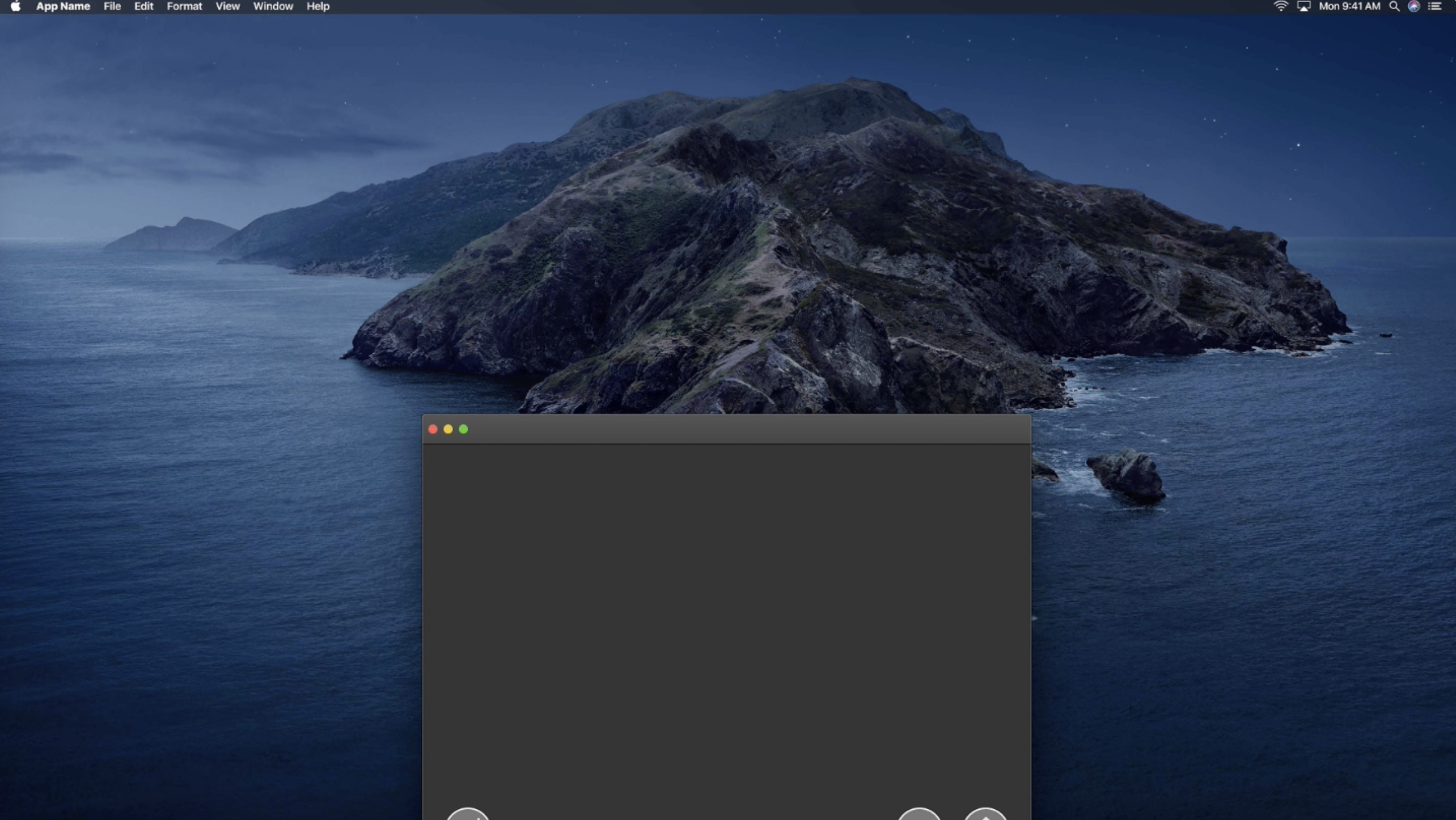Open the Format menu
This screenshot has width=1456, height=820.
click(184, 6)
